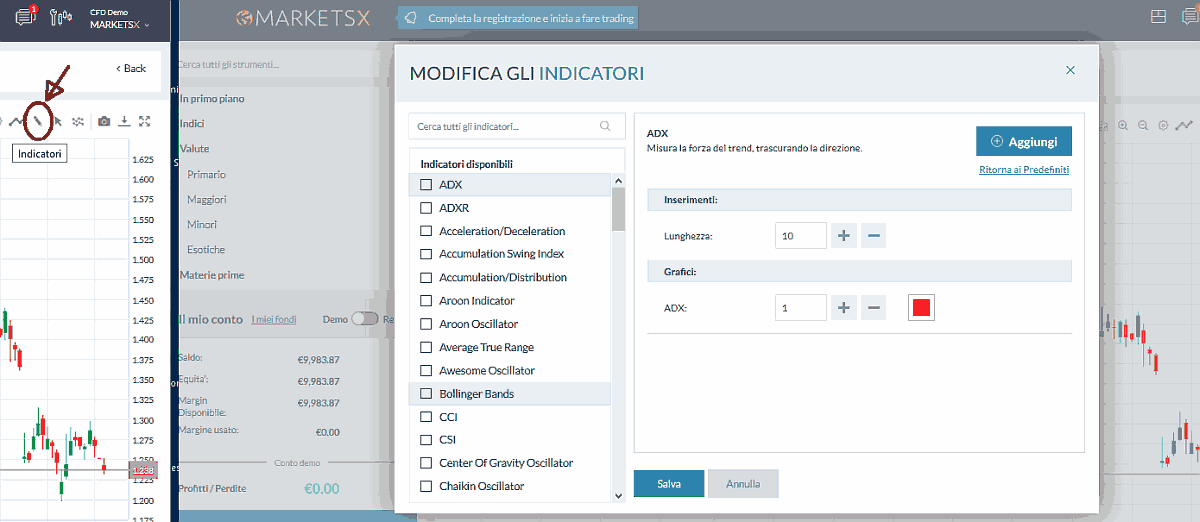The image size is (1200, 522).
Task: Click the Aggiungi button
Action: pyautogui.click(x=1023, y=142)
